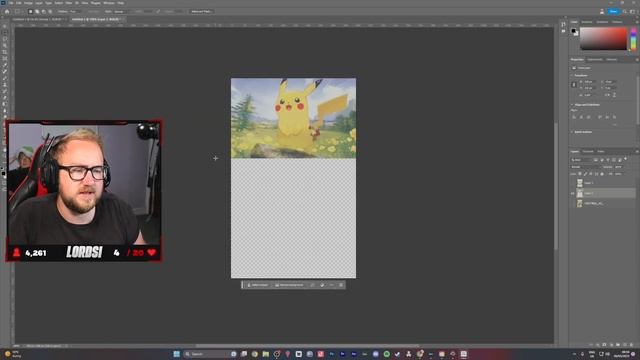Choose New selection mode icon

click(x=31, y=11)
